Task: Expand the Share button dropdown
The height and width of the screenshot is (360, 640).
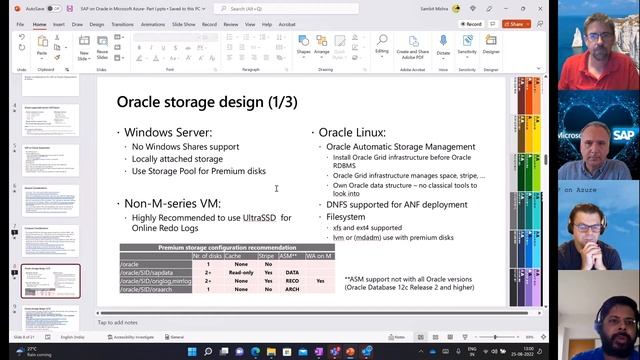Action: click(528, 24)
